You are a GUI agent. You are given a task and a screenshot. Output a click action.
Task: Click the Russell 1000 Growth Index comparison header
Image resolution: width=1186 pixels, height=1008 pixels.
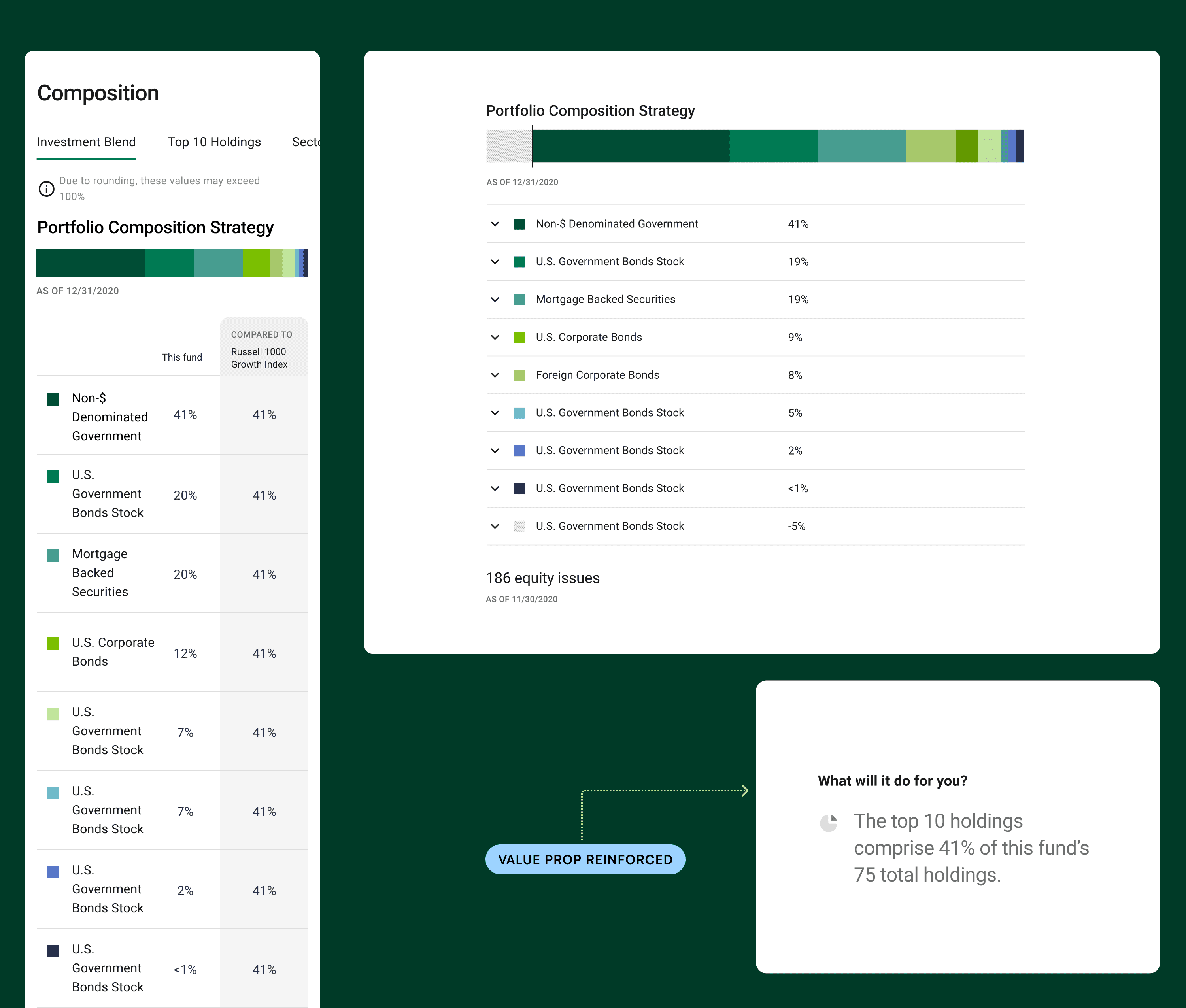click(259, 358)
